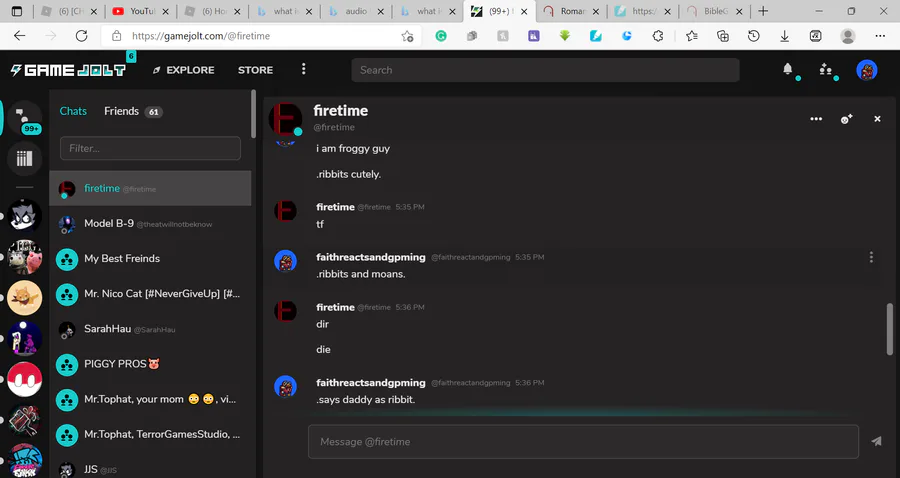Viewport: 900px width, 478px height.
Task: Close the YouTube browser tab
Action: [x=165, y=11]
